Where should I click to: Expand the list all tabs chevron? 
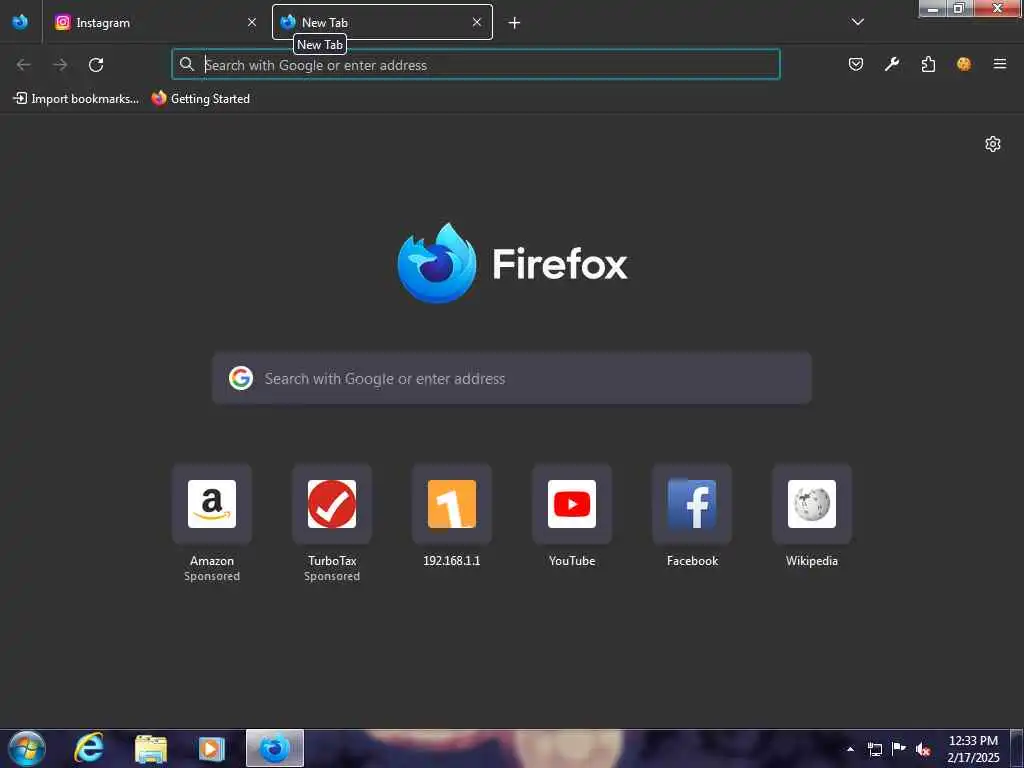[x=858, y=22]
